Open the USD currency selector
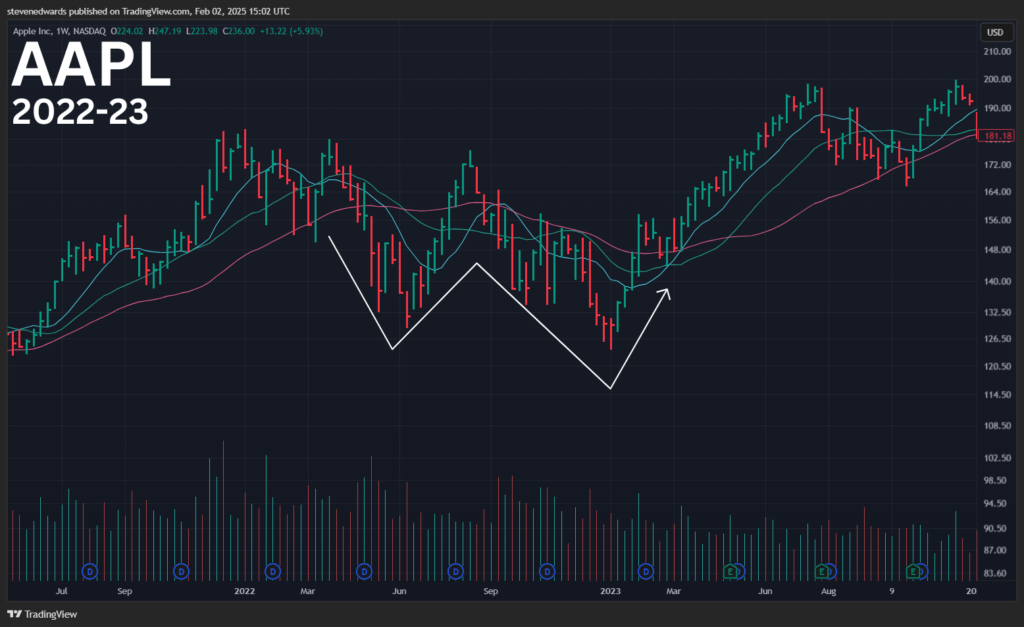 click(995, 32)
